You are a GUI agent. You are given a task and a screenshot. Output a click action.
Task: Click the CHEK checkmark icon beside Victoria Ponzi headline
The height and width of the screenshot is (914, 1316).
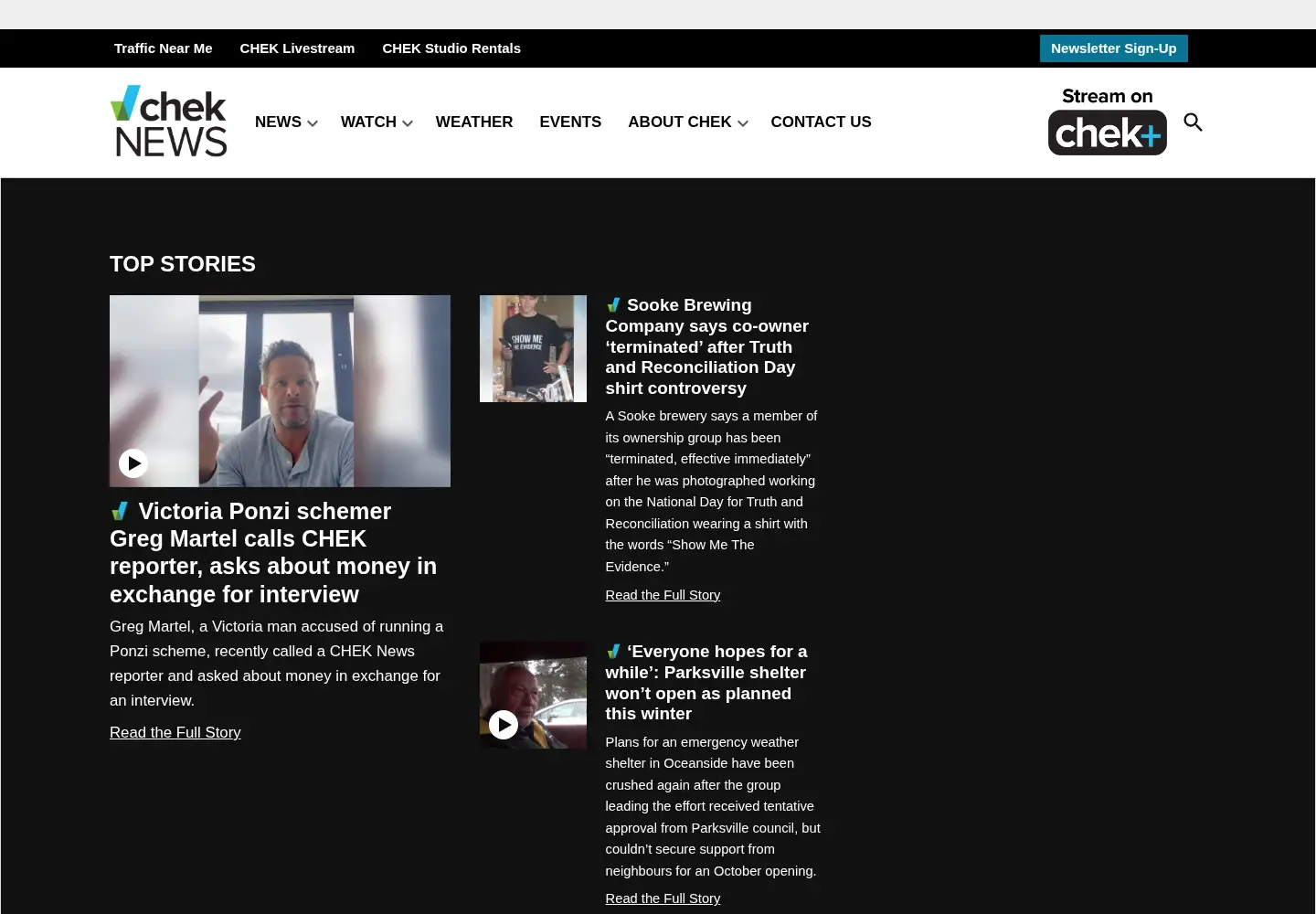pos(120,511)
